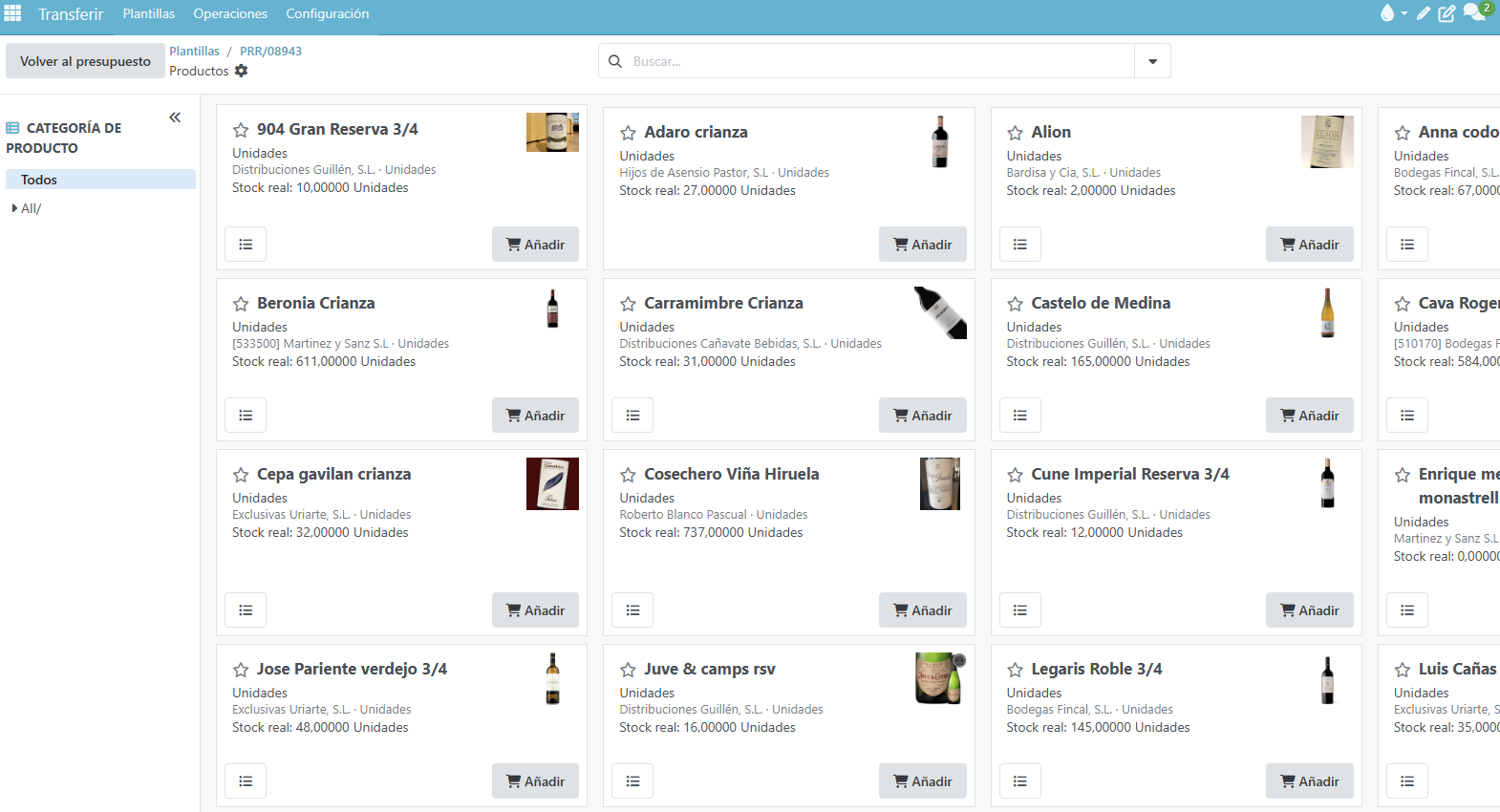Image resolution: width=1500 pixels, height=812 pixels.
Task: Expand the All/ category tree node
Action: point(14,208)
